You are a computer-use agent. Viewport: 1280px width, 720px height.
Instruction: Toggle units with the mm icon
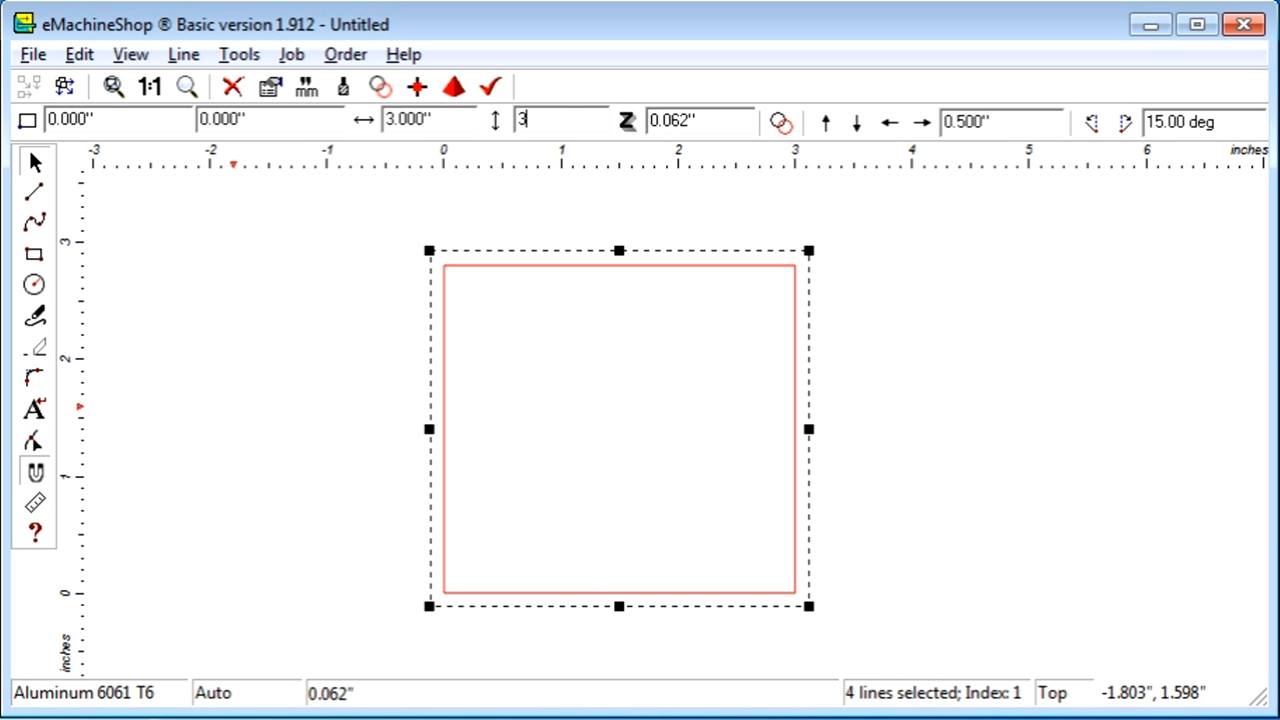point(307,87)
